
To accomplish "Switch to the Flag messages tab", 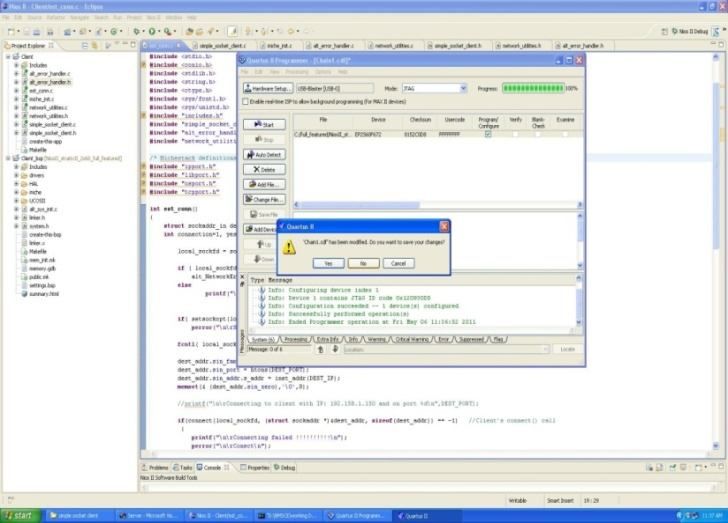I will 498,340.
